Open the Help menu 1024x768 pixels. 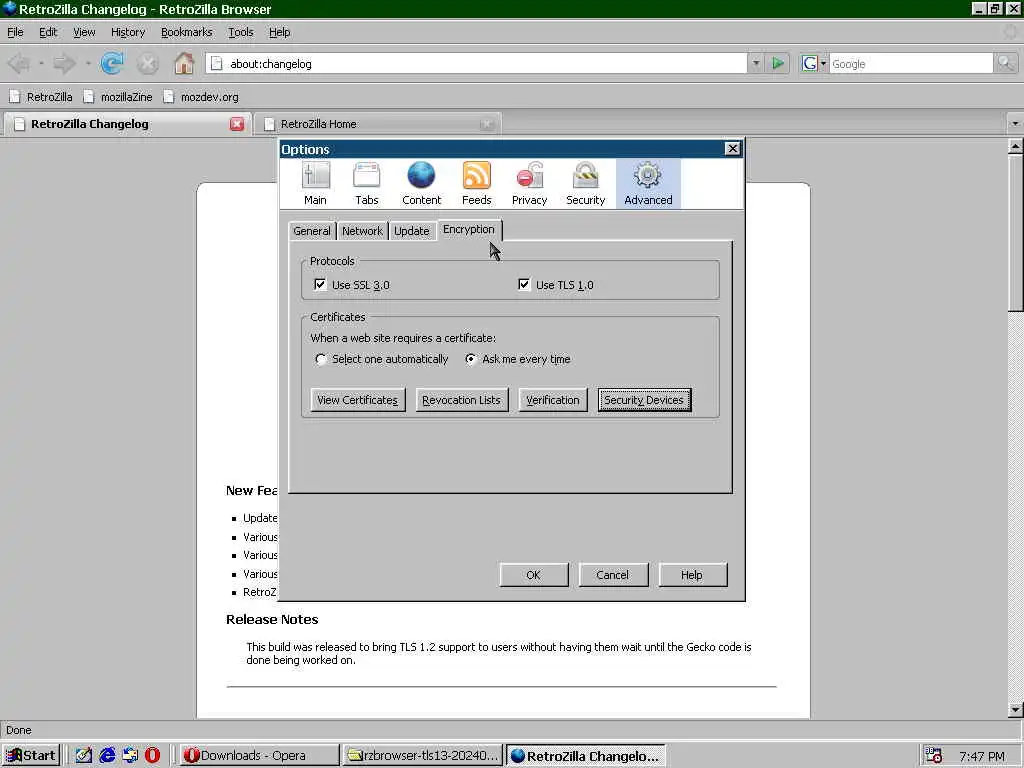[280, 32]
